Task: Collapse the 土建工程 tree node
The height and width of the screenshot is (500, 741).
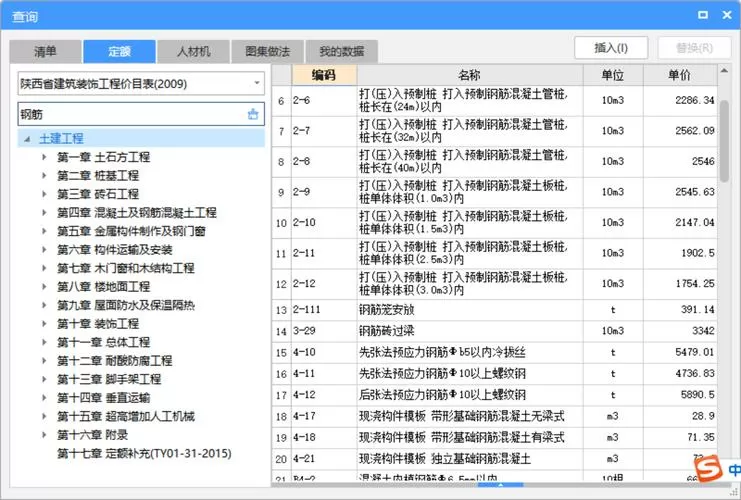Action: pyautogui.click(x=27, y=139)
